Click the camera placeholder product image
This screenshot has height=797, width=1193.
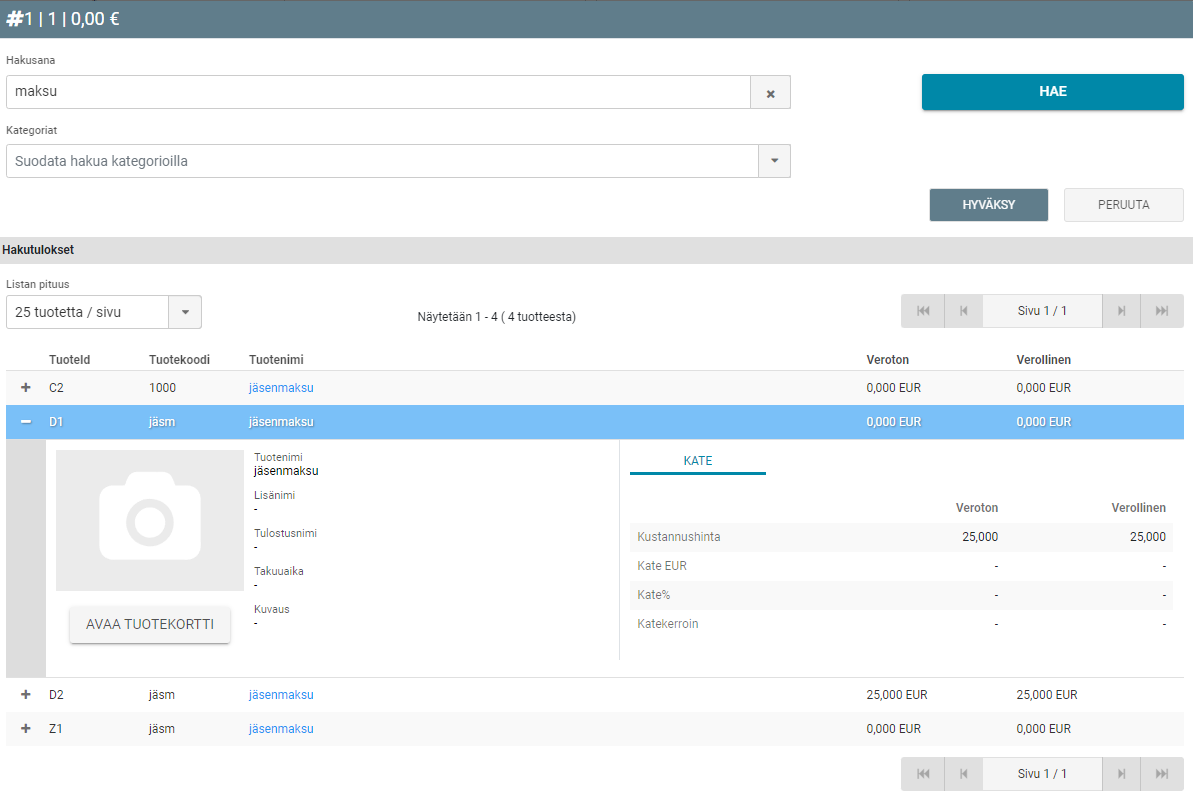[x=150, y=520]
